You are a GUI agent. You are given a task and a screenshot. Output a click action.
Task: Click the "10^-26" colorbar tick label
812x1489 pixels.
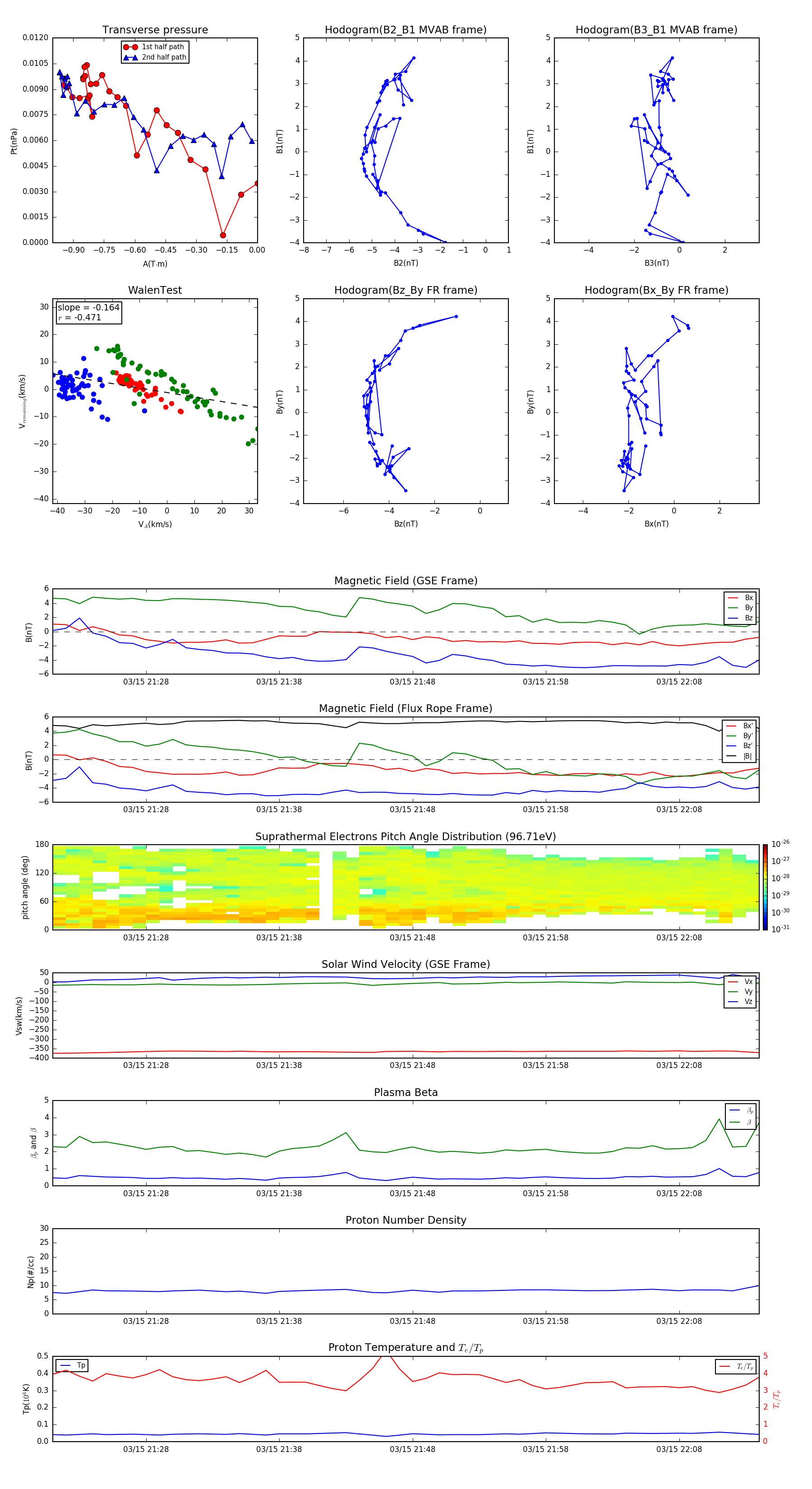click(780, 844)
